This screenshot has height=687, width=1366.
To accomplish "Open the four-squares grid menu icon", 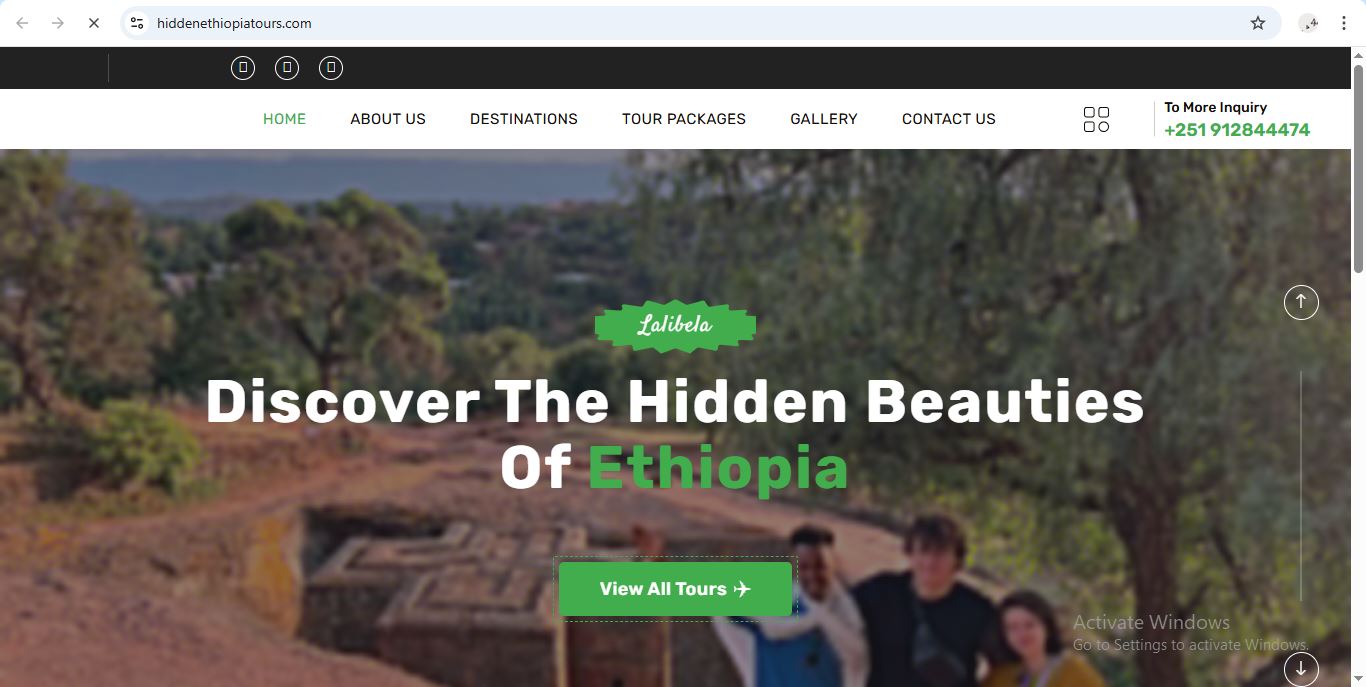I will (x=1096, y=120).
